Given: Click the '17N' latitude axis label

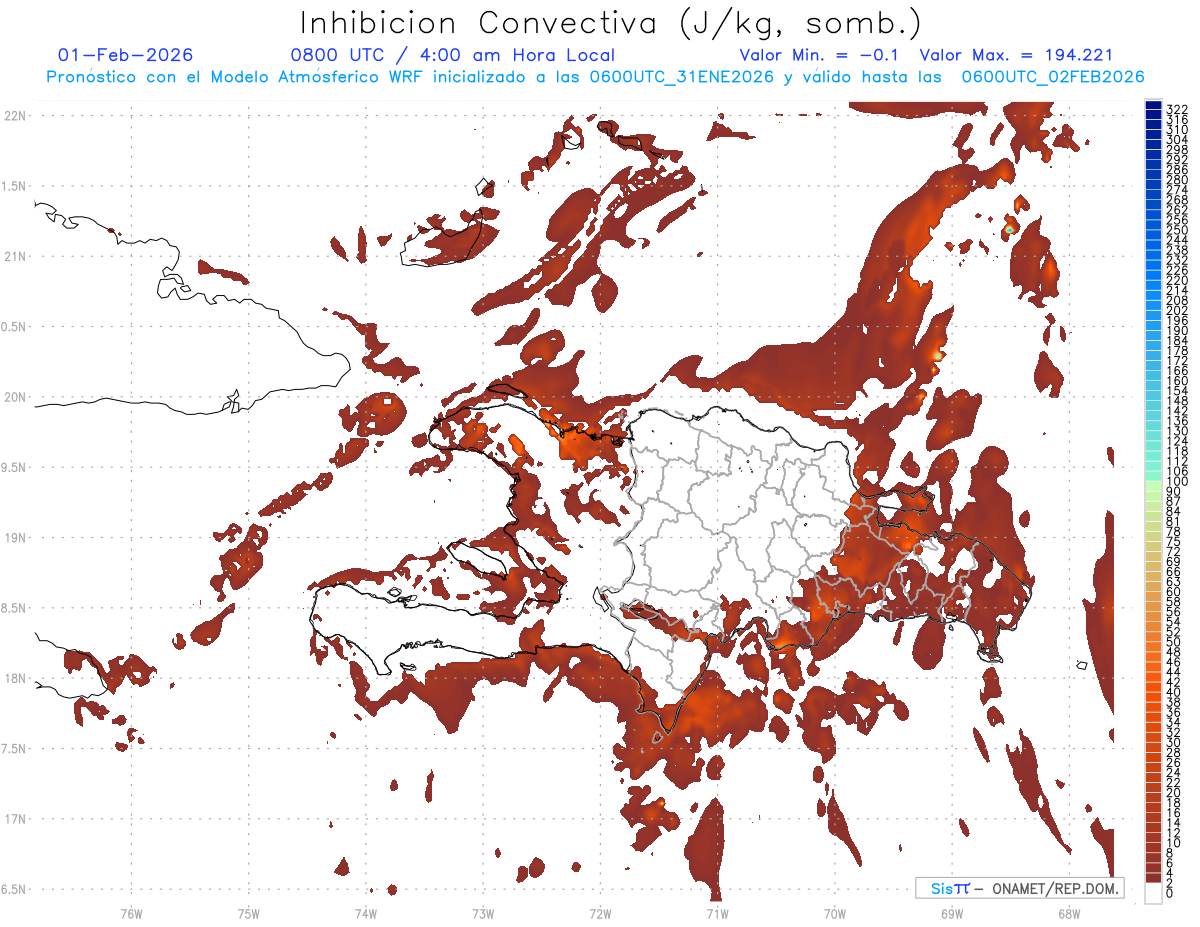Looking at the screenshot, I should click(14, 820).
